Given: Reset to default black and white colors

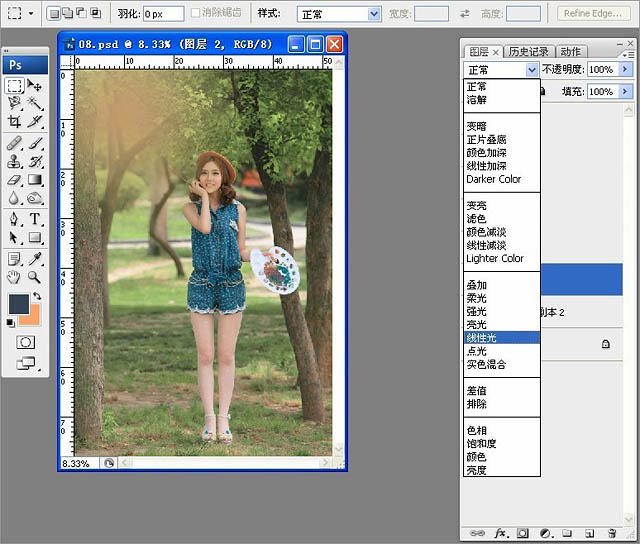Looking at the screenshot, I should pyautogui.click(x=11, y=322).
